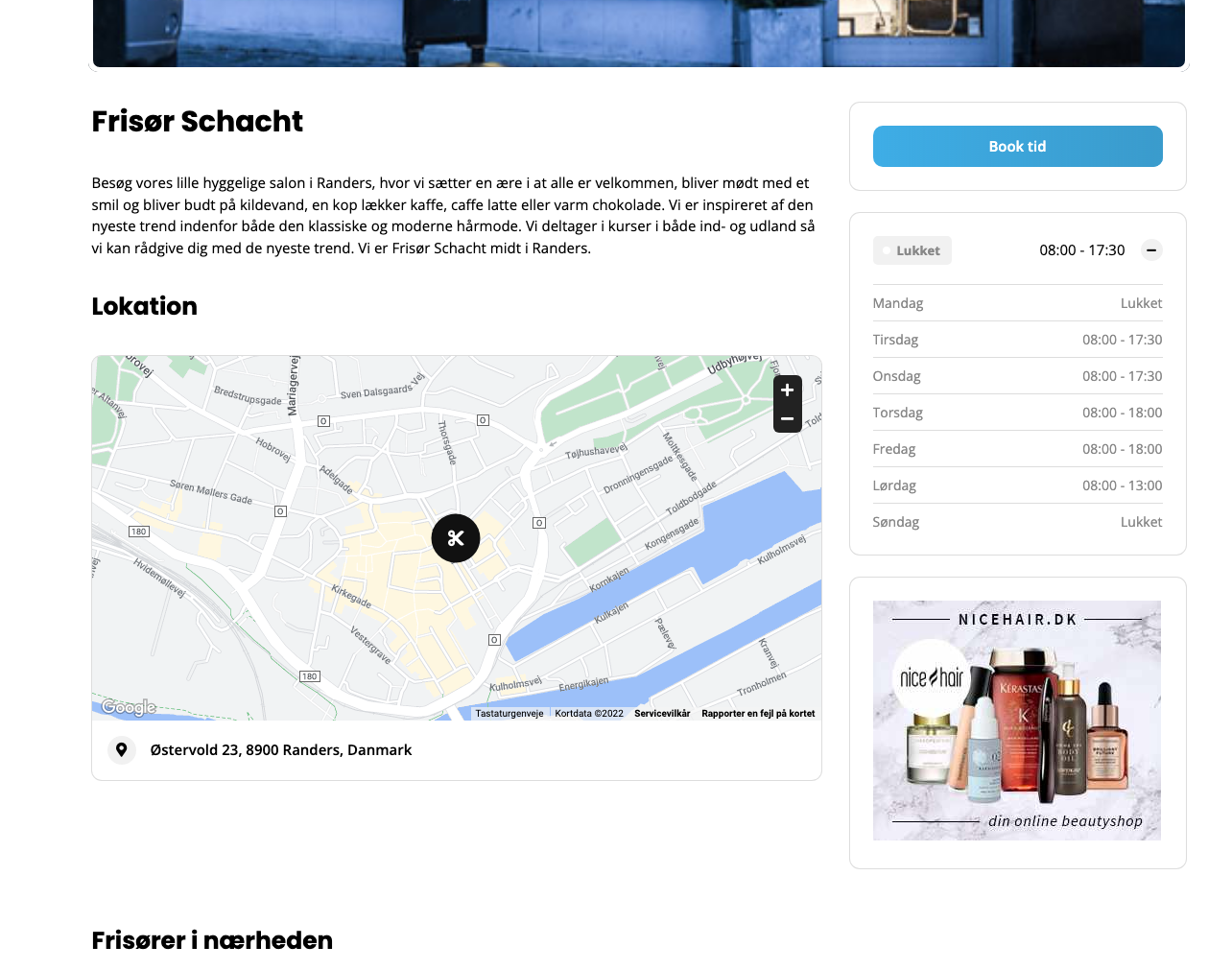The image size is (1232, 970).
Task: Open Servicevilkår map link
Action: coord(662,714)
